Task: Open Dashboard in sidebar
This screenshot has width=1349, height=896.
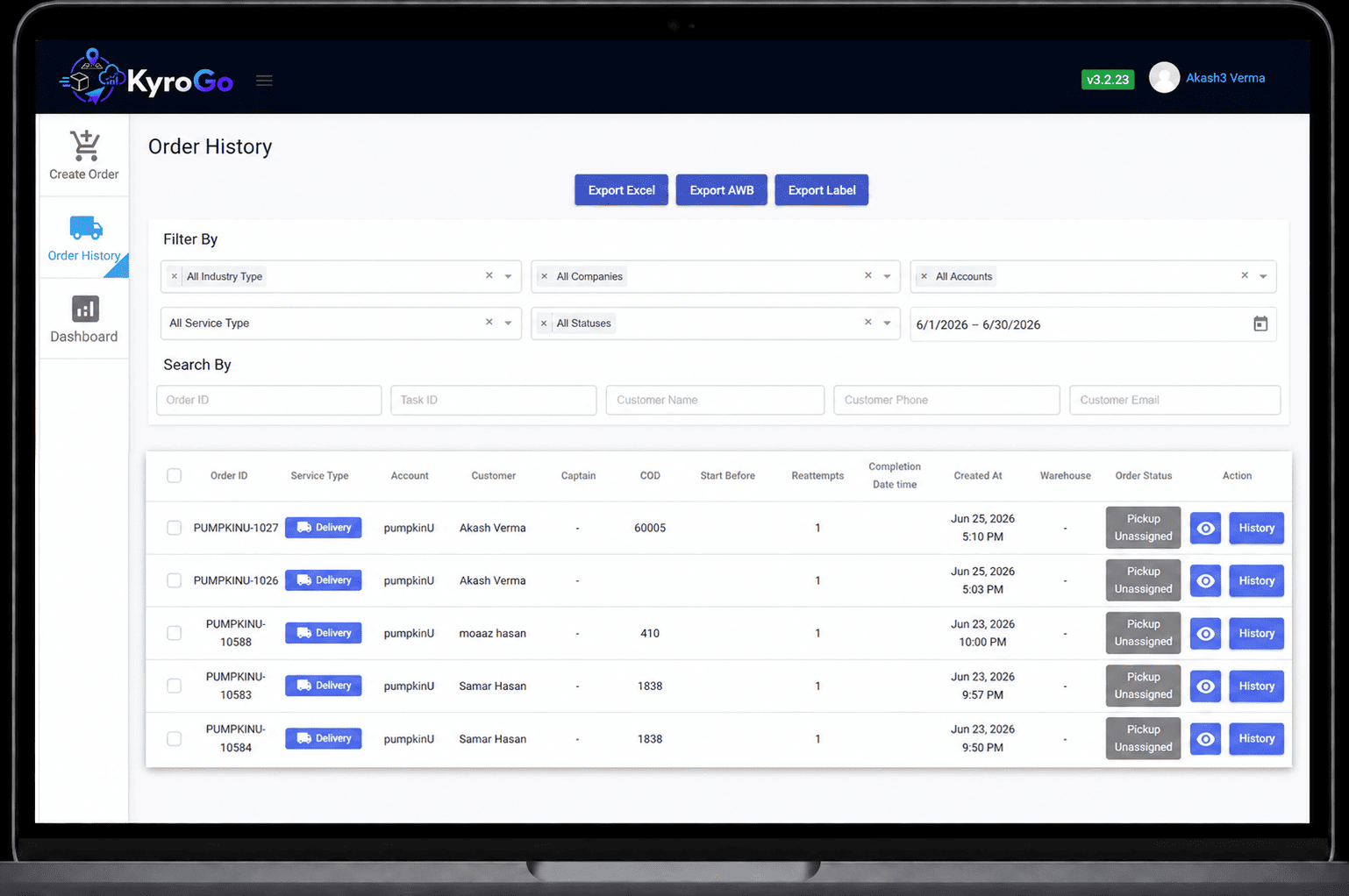Action: [84, 319]
